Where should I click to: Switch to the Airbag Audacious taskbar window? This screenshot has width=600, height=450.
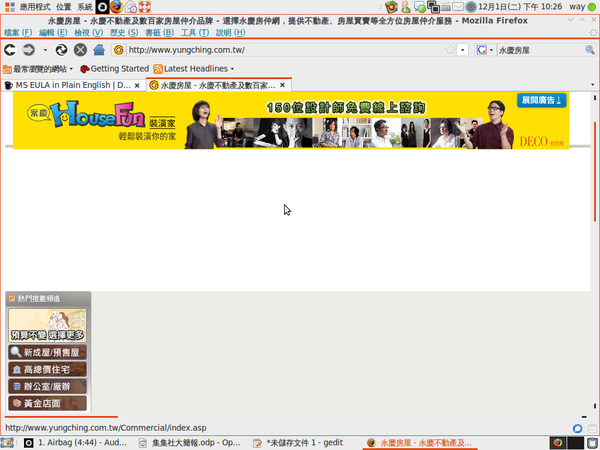[76, 443]
